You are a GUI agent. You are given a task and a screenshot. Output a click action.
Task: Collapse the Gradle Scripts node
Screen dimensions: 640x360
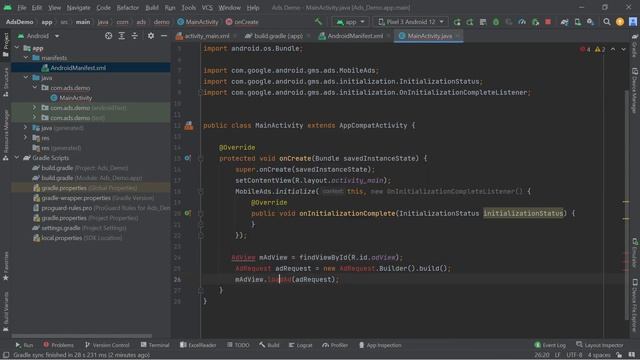[17, 158]
